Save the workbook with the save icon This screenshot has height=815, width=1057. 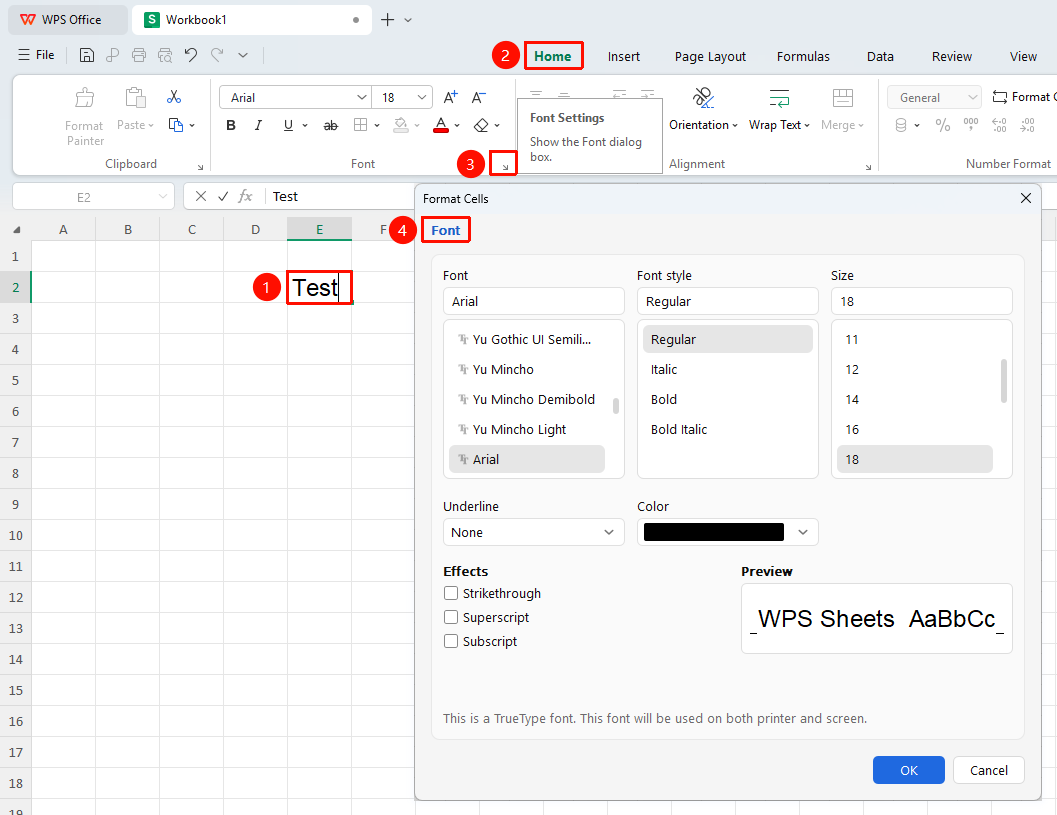pyautogui.click(x=86, y=55)
